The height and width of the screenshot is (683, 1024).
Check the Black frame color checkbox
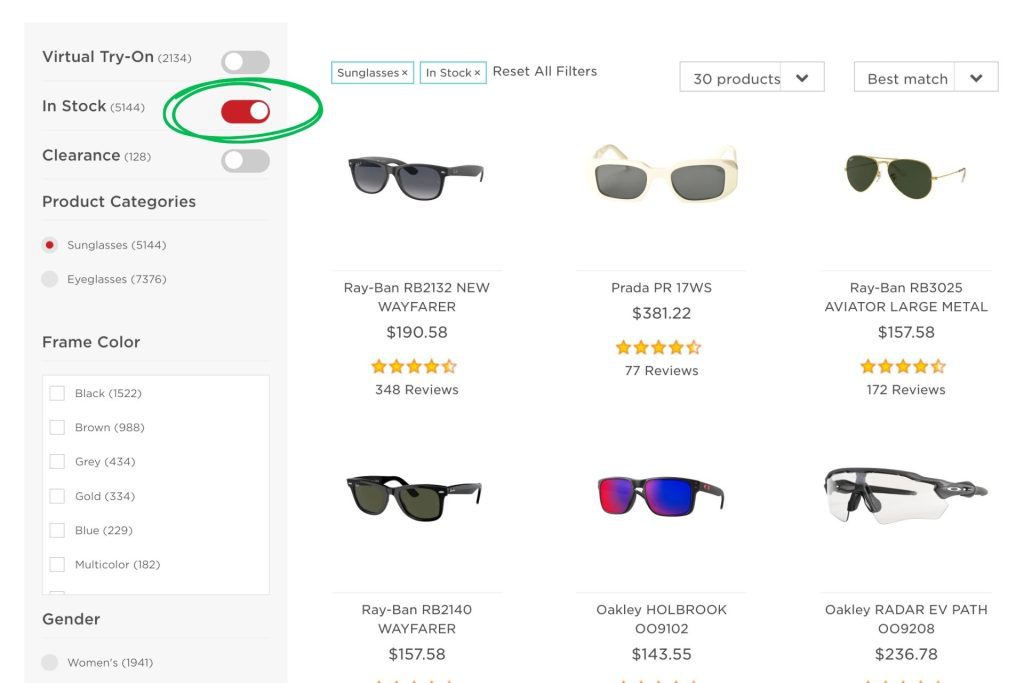[57, 393]
